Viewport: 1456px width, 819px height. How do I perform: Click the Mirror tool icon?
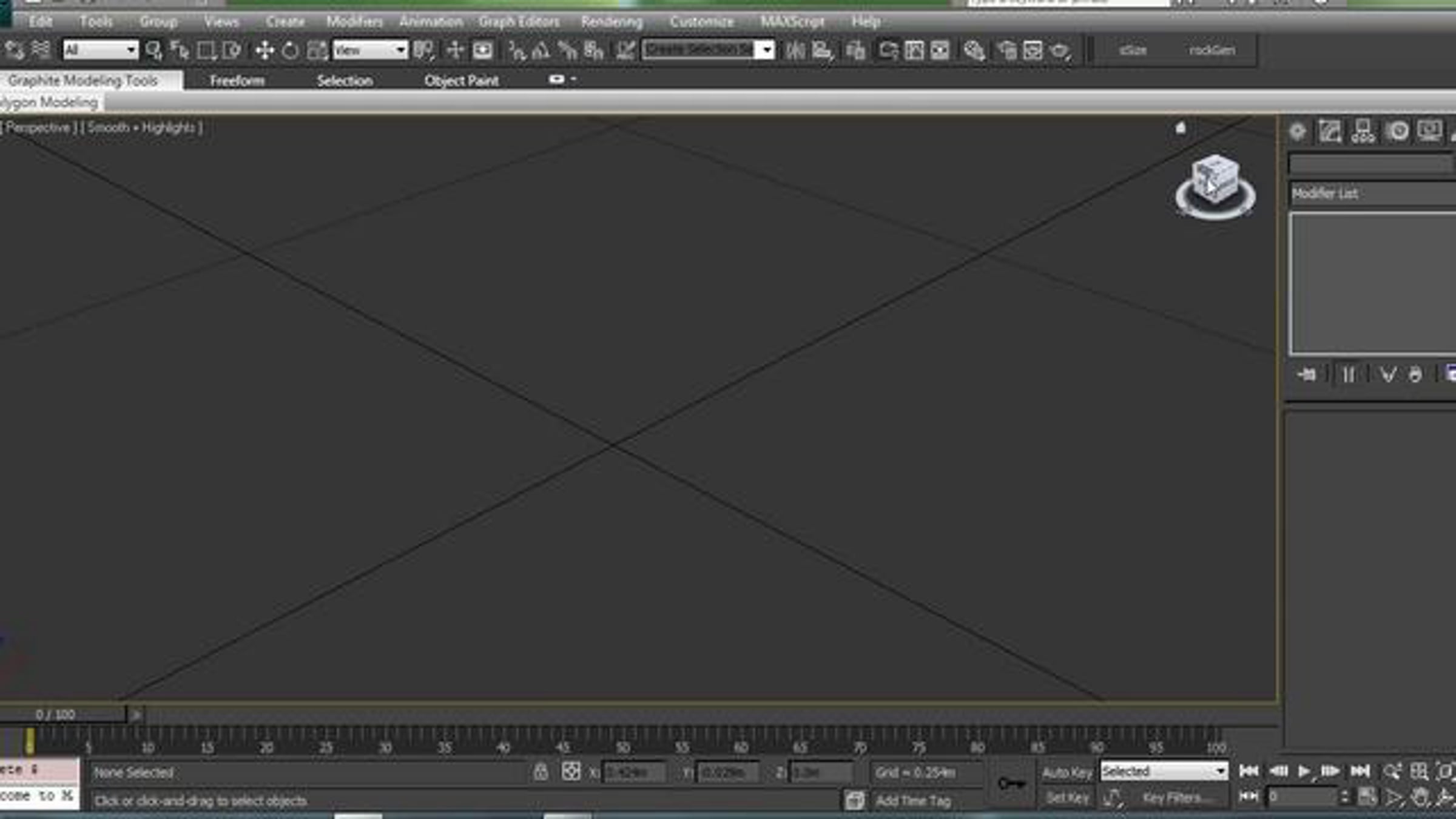pyautogui.click(x=795, y=50)
